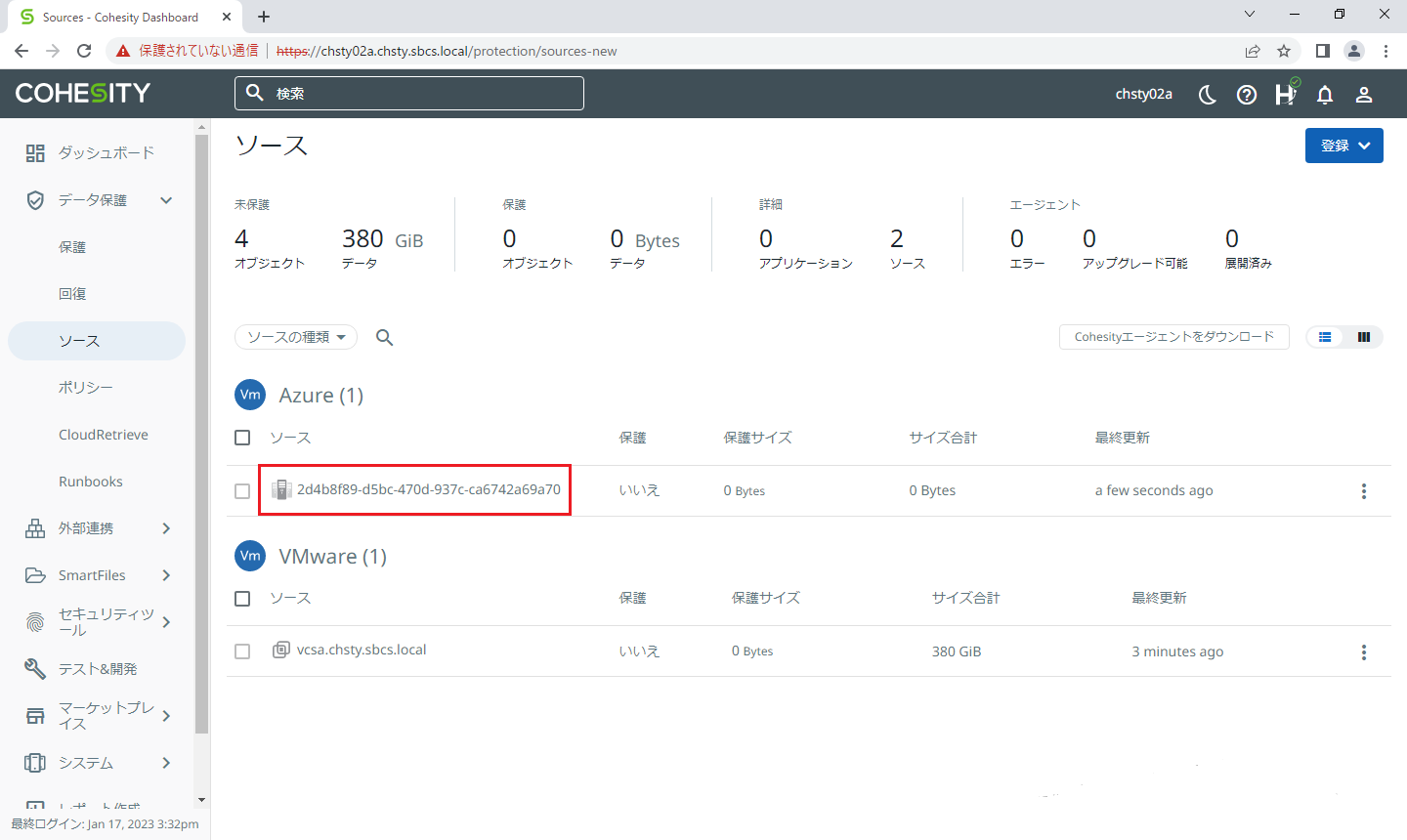The height and width of the screenshot is (840, 1407).
Task: Click the source search magnifier icon
Action: click(x=385, y=337)
